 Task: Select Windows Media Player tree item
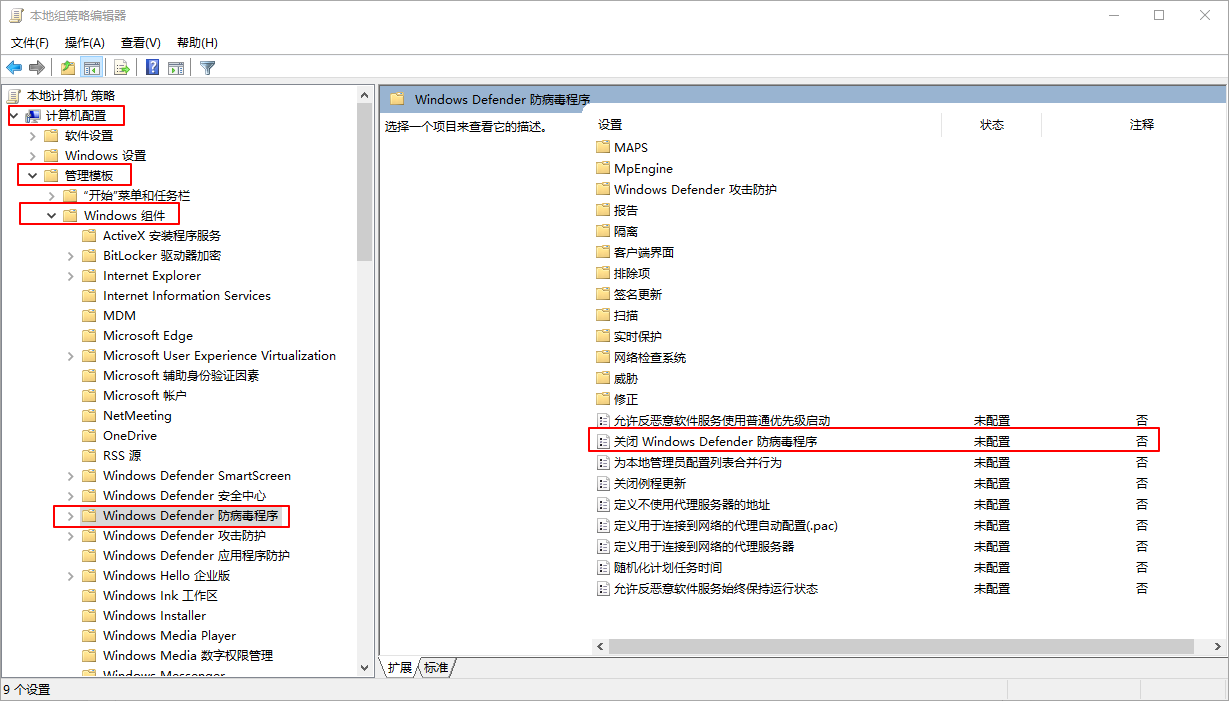[169, 635]
